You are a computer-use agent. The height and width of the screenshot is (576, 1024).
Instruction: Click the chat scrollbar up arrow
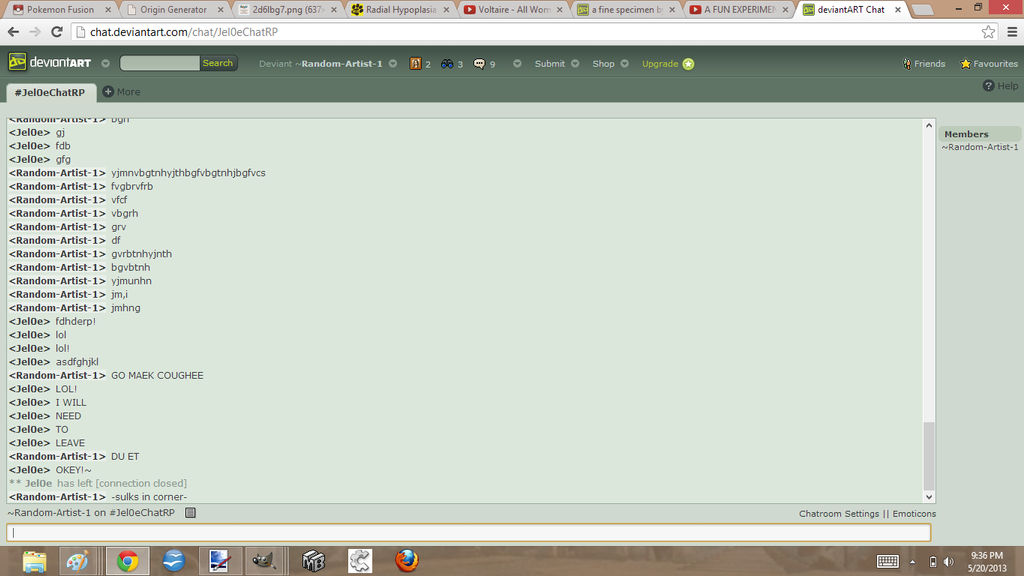click(x=929, y=125)
